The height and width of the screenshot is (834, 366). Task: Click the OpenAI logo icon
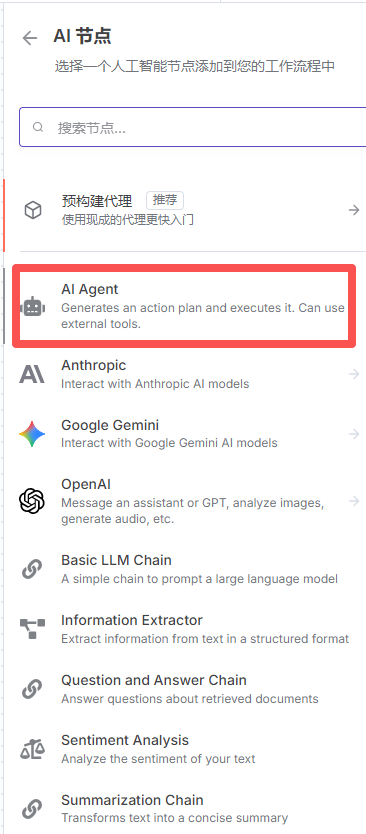[x=32, y=501]
